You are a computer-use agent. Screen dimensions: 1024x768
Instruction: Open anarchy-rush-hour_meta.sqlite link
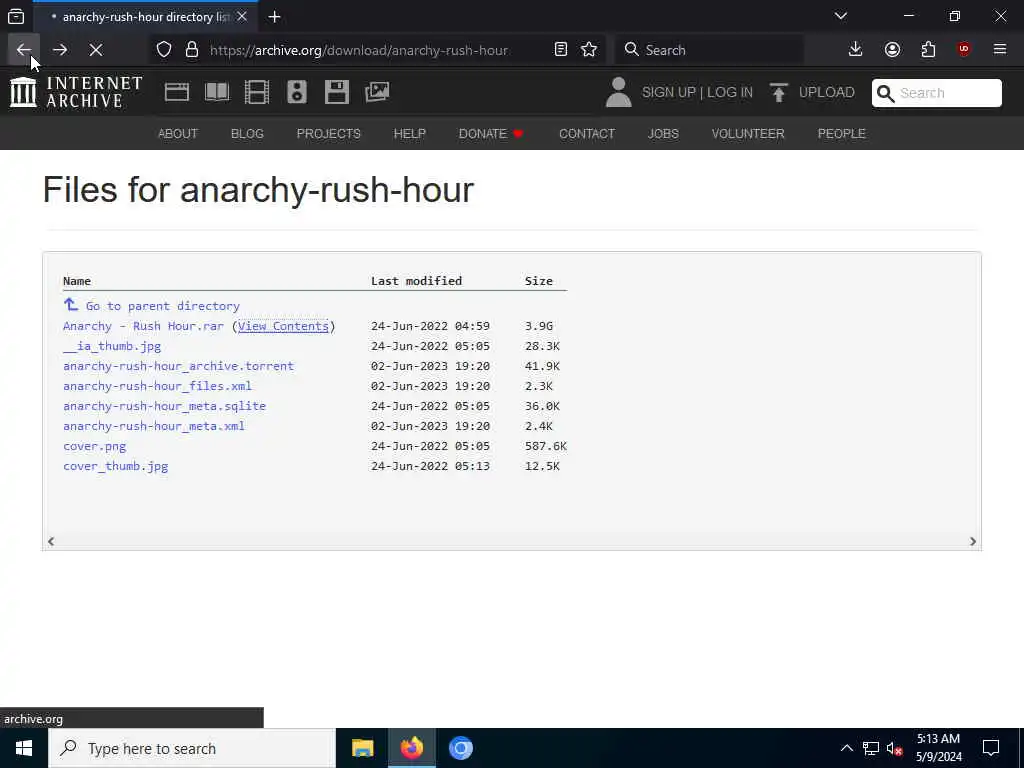(x=165, y=406)
